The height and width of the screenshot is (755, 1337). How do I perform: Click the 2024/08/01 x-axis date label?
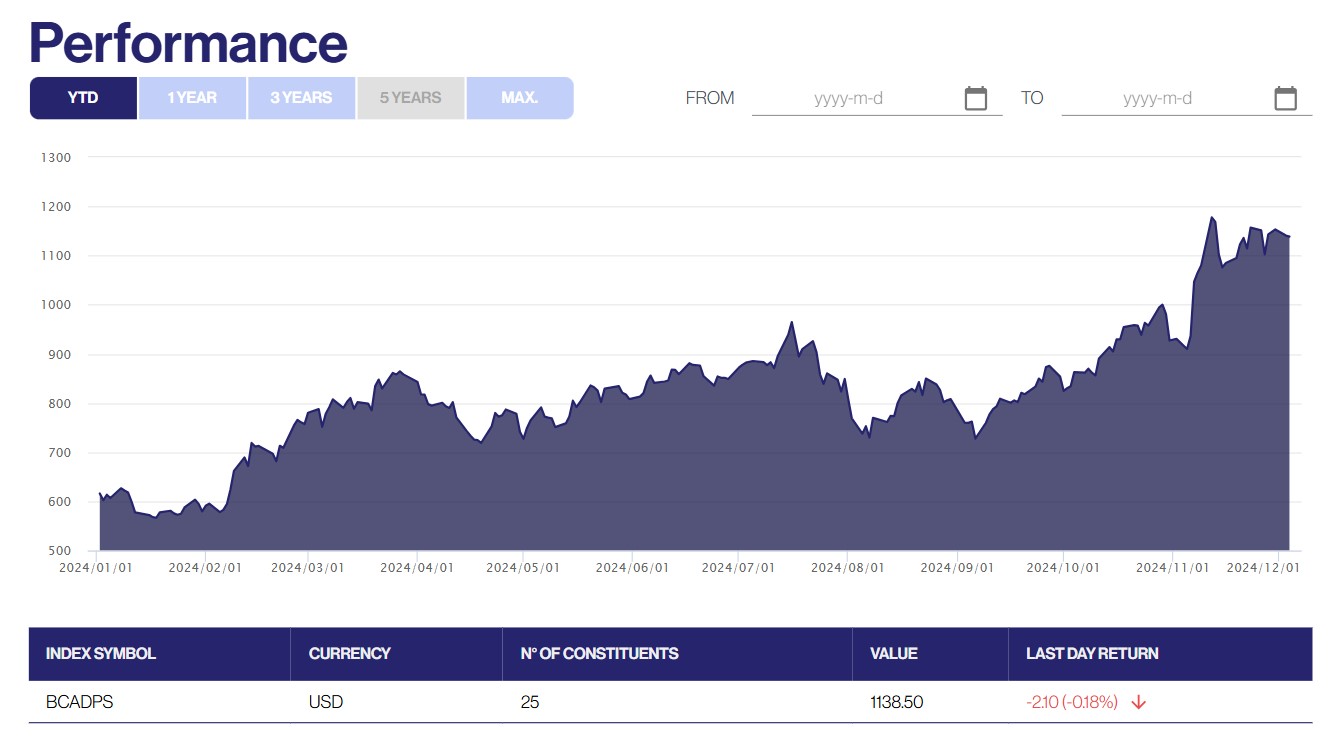847,568
